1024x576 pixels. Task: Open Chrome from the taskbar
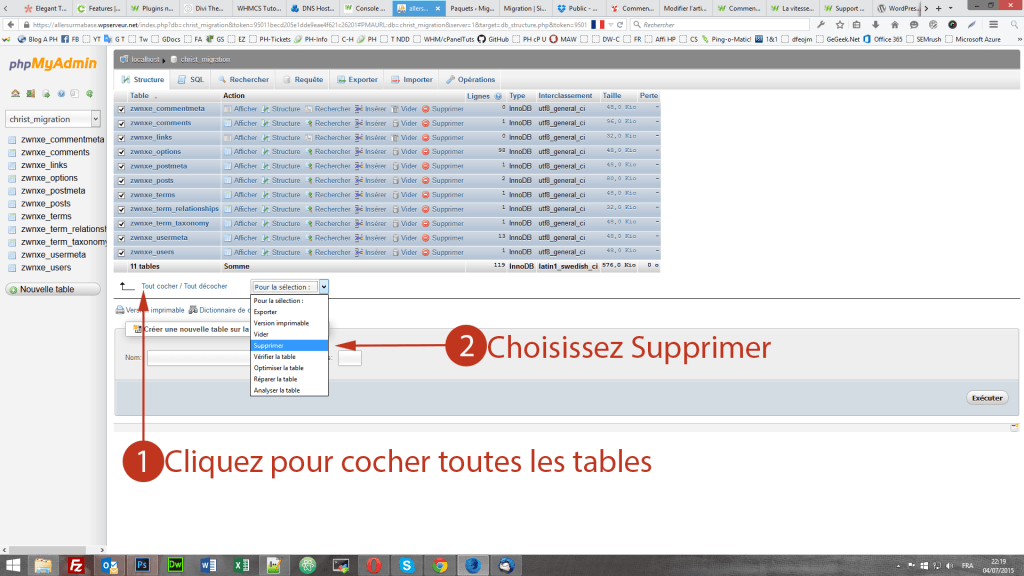tap(440, 566)
